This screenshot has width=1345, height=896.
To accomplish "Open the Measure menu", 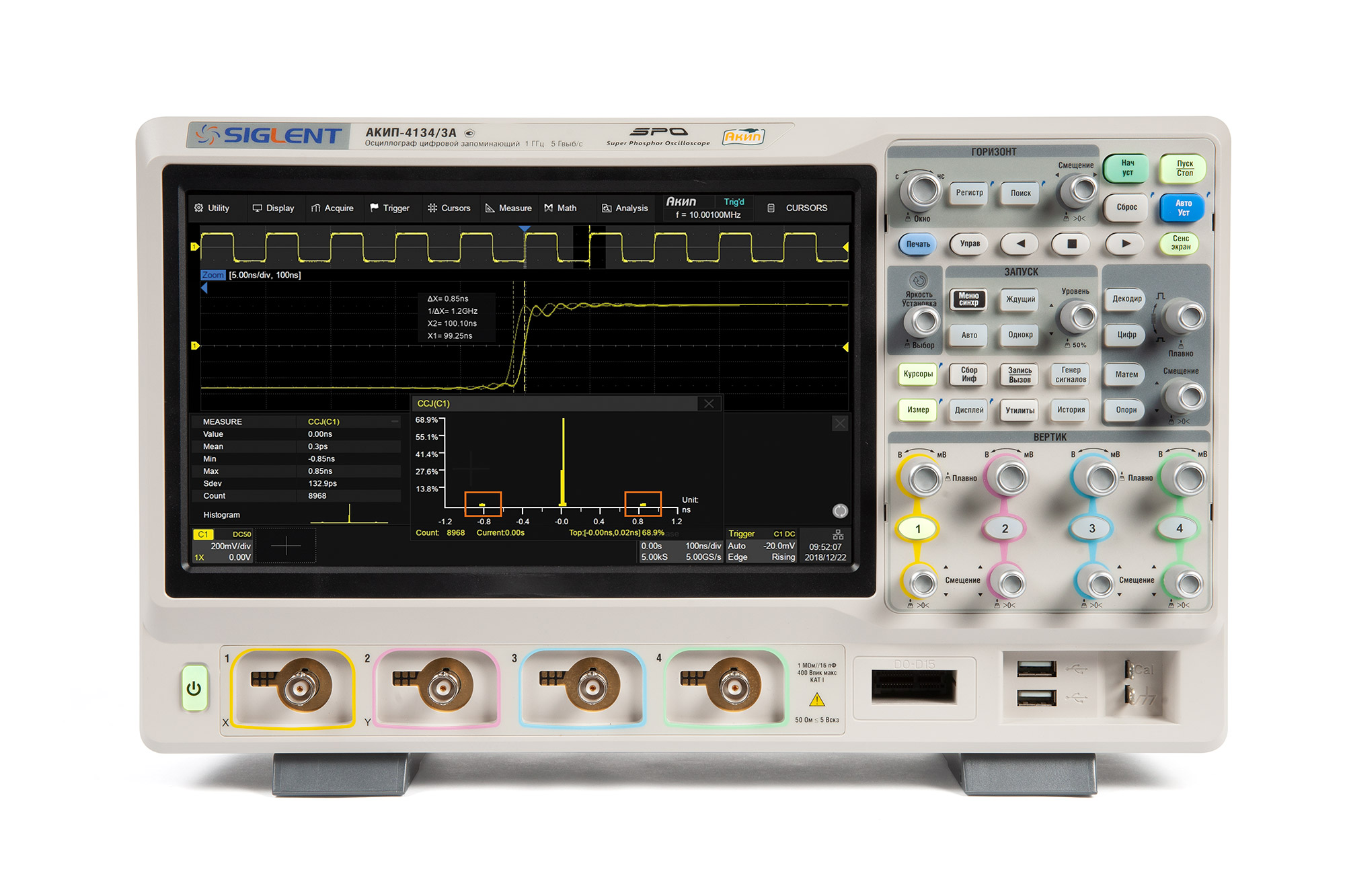I will [x=508, y=208].
